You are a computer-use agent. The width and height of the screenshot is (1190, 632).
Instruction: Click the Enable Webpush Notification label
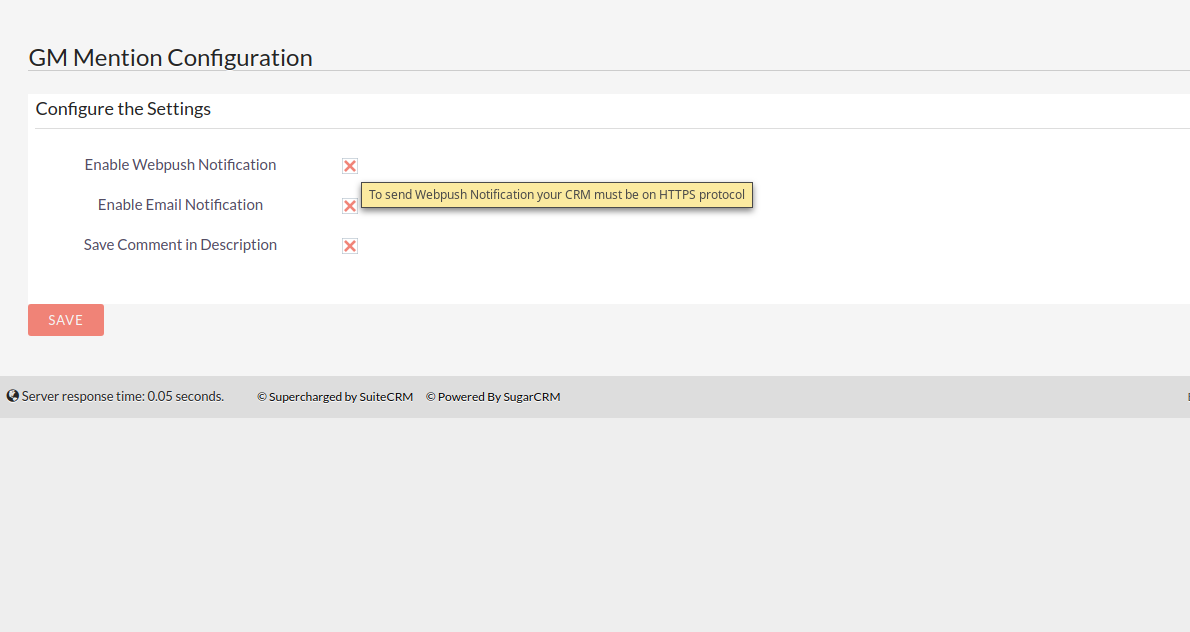(181, 165)
